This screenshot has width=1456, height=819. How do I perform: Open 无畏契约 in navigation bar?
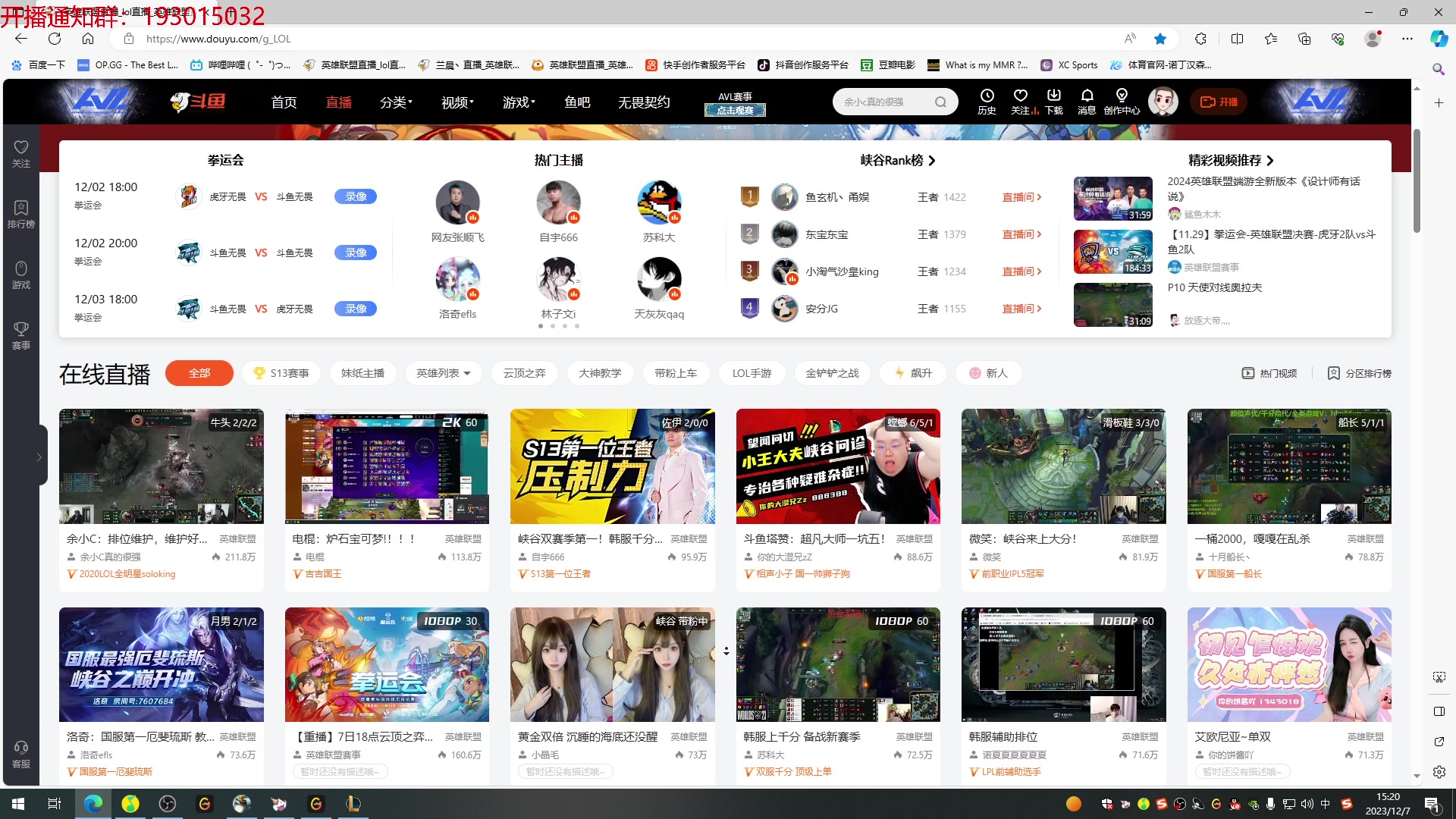(644, 102)
